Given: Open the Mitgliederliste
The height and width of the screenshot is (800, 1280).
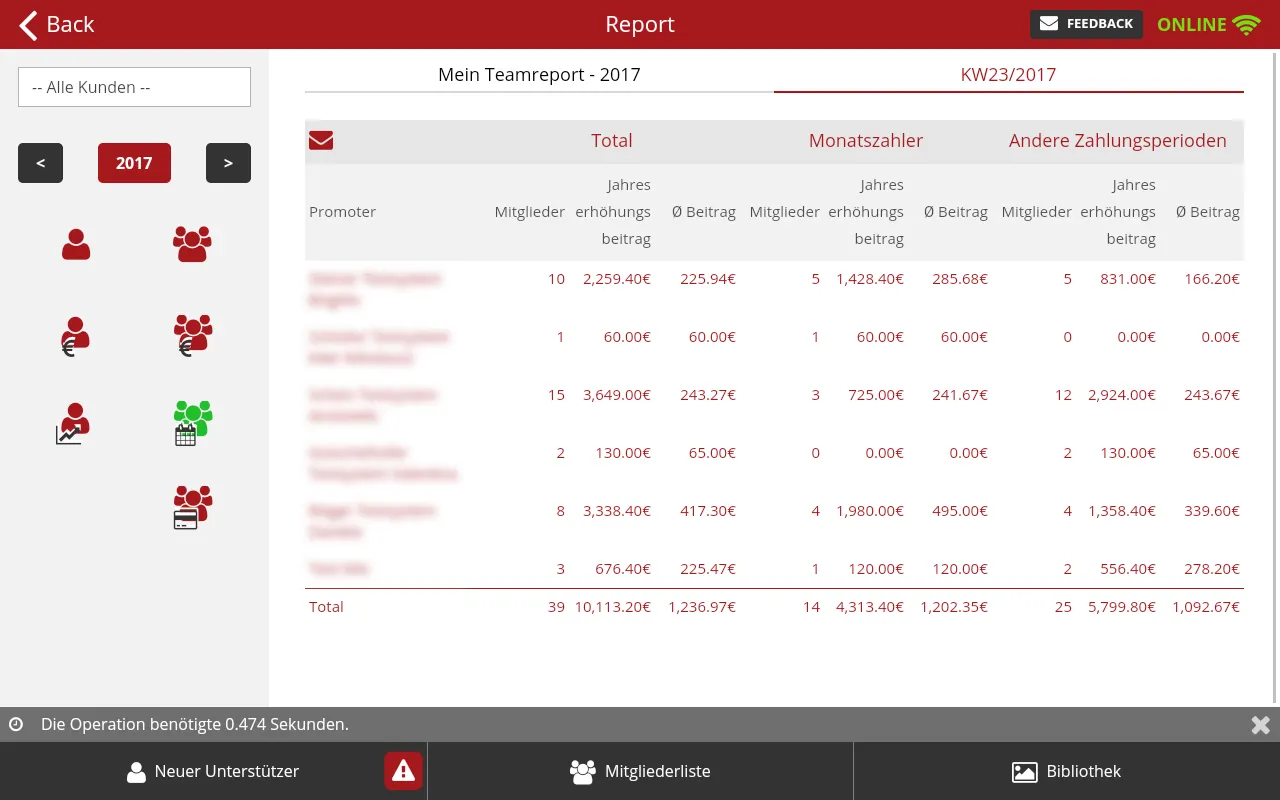Looking at the screenshot, I should click(x=640, y=771).
